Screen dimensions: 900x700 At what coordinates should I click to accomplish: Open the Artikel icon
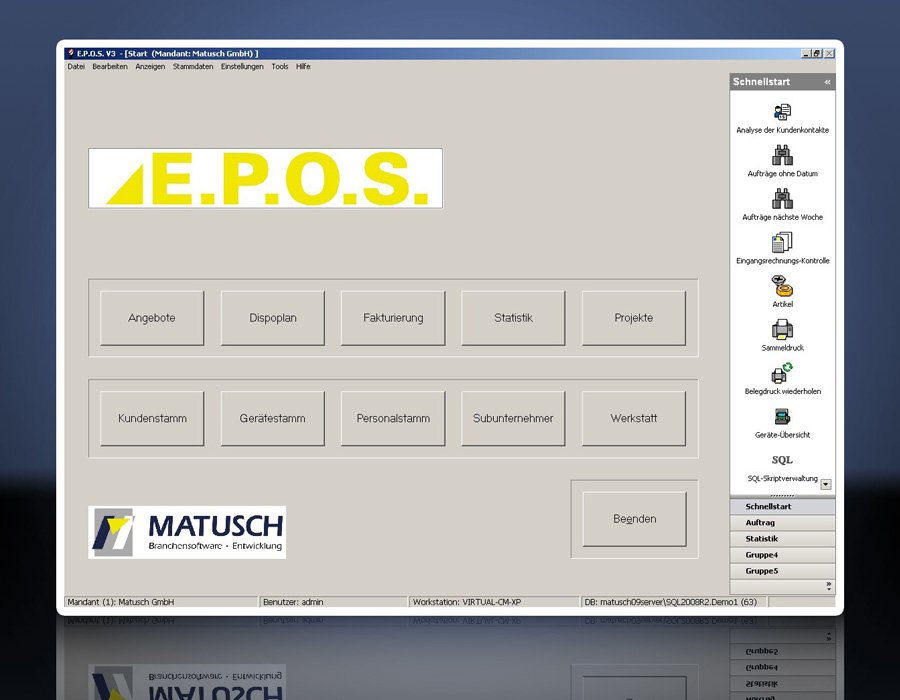pyautogui.click(x=782, y=286)
